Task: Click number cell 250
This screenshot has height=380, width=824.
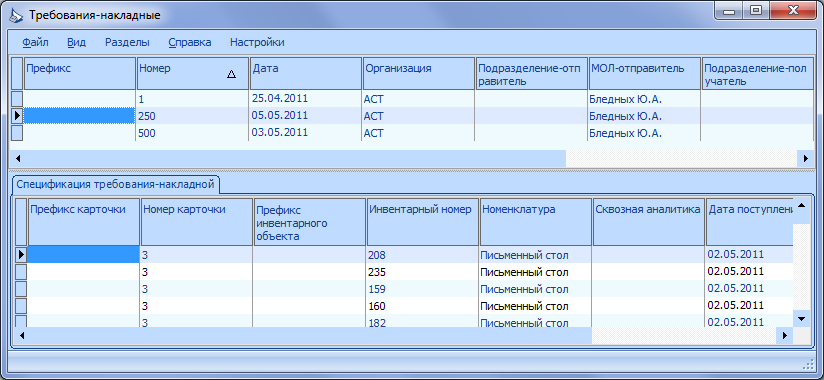Action: pos(192,116)
